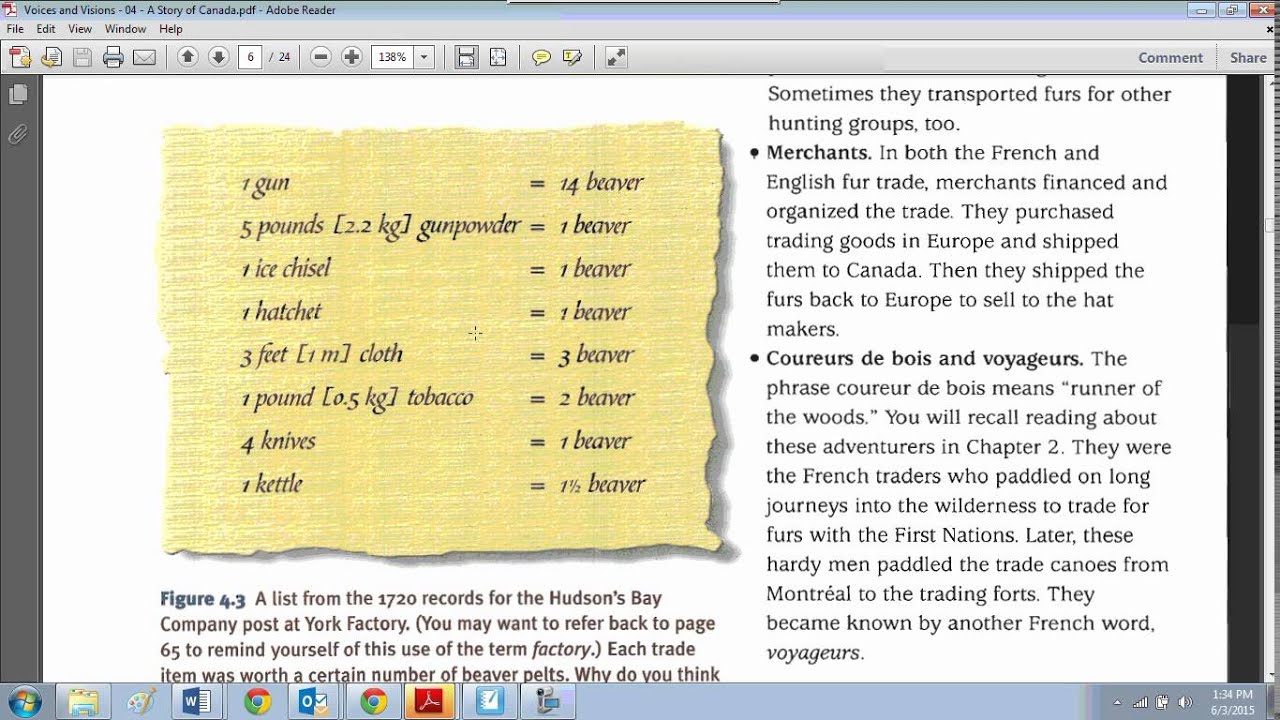The width and height of the screenshot is (1280, 720).
Task: Click the '4 knives' list entry
Action: pyautogui.click(x=278, y=441)
